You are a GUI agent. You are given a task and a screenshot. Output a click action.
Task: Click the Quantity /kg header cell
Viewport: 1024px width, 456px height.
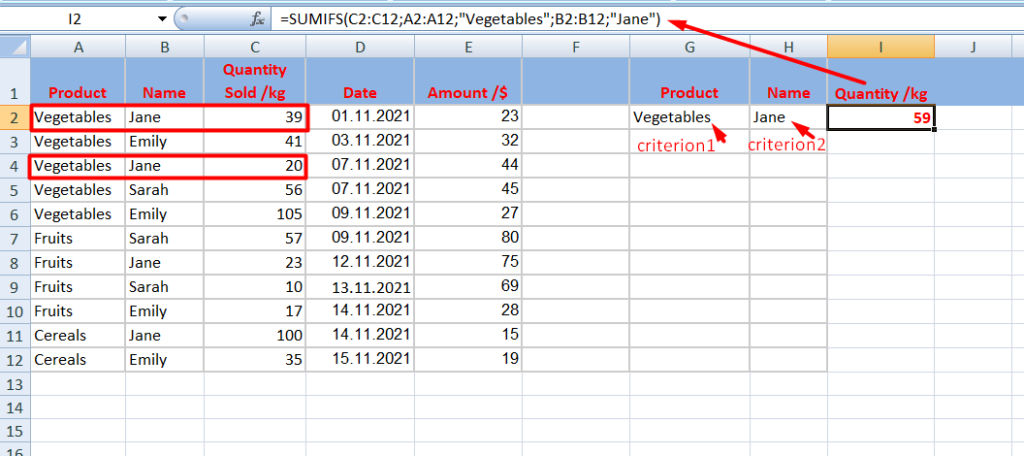click(x=881, y=81)
